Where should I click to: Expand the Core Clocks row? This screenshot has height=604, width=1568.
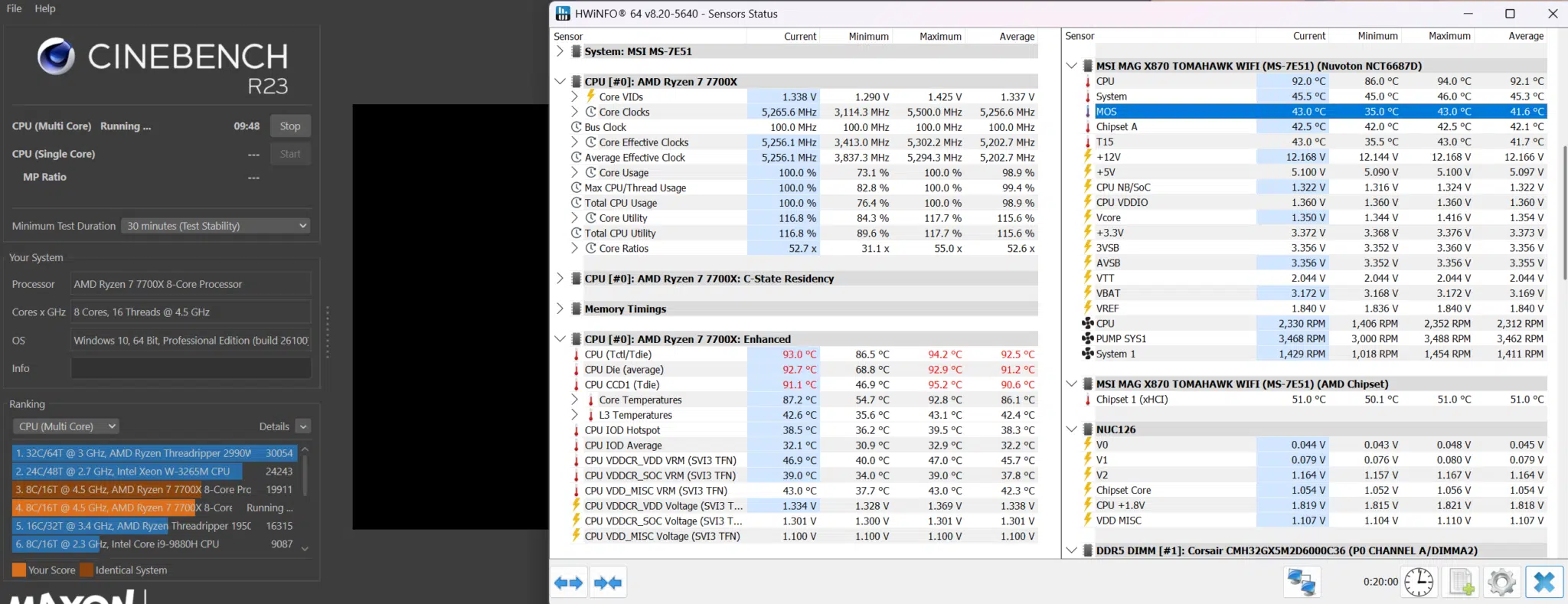coord(574,112)
